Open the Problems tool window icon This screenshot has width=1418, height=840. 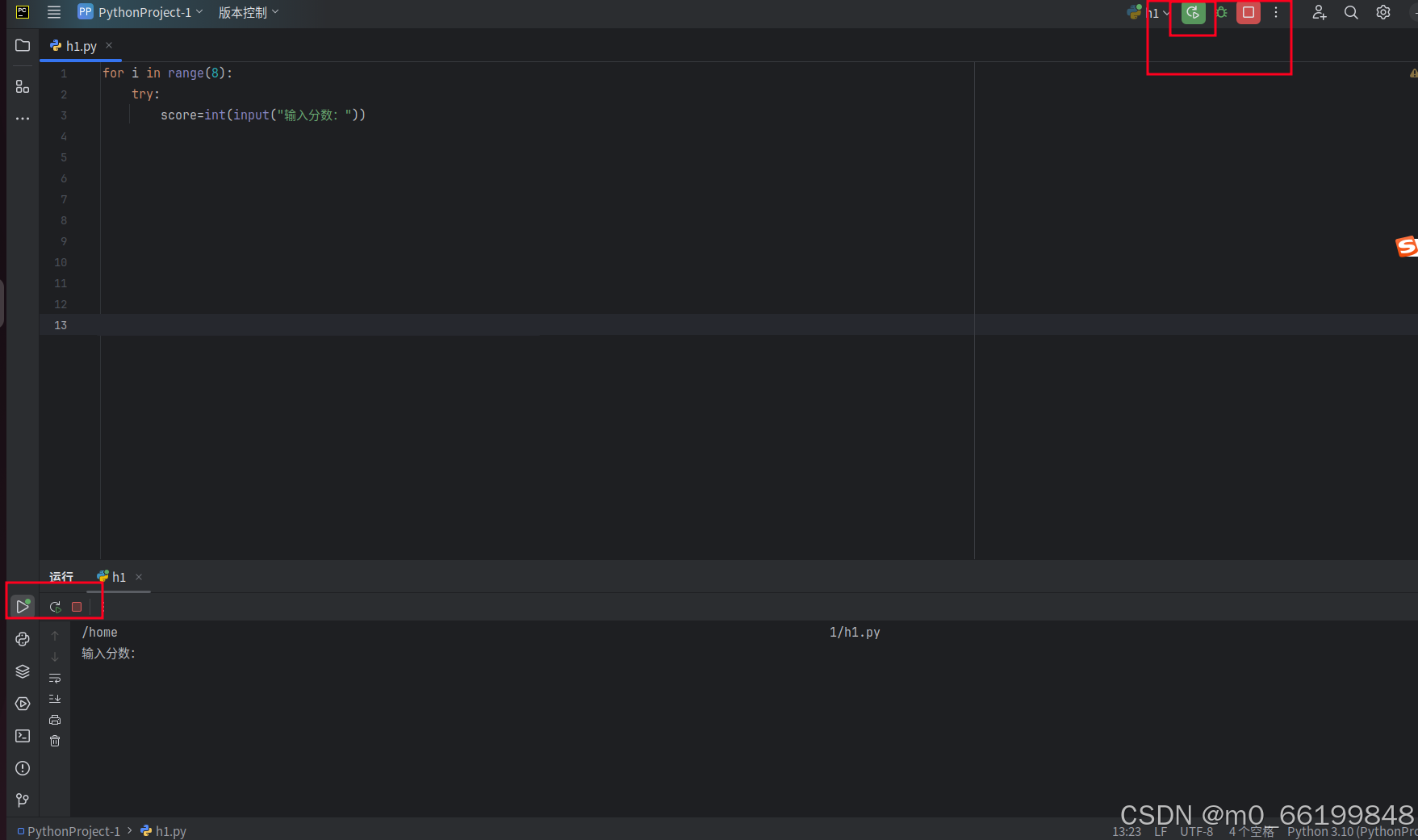(22, 768)
